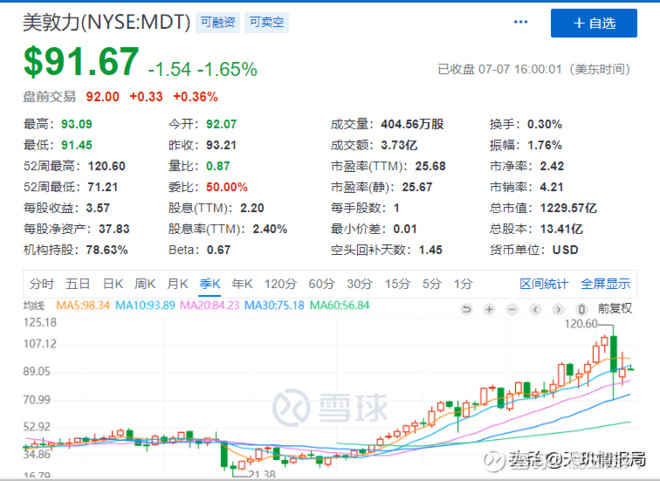Viewport: 660px width, 481px height.
Task: Click the MA10:93.89 indicator label
Action: coord(145,305)
